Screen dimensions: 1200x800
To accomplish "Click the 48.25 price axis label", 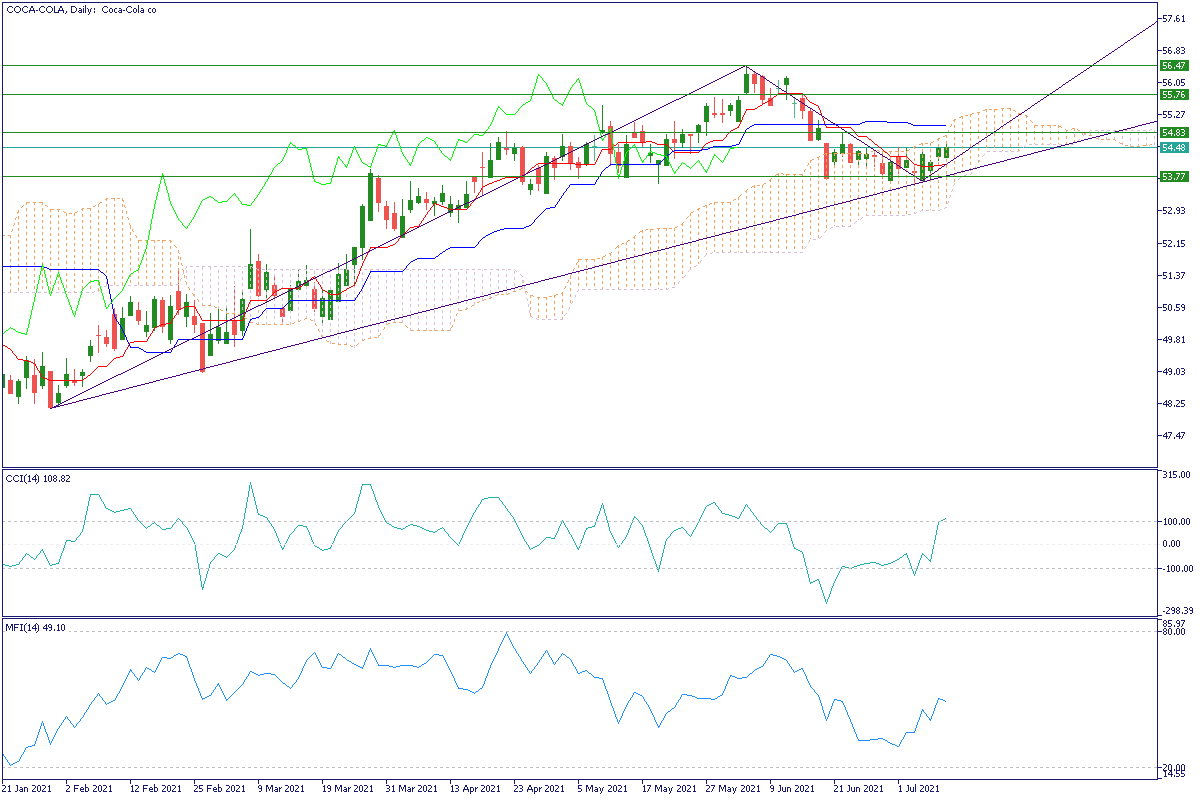I will (x=1173, y=404).
